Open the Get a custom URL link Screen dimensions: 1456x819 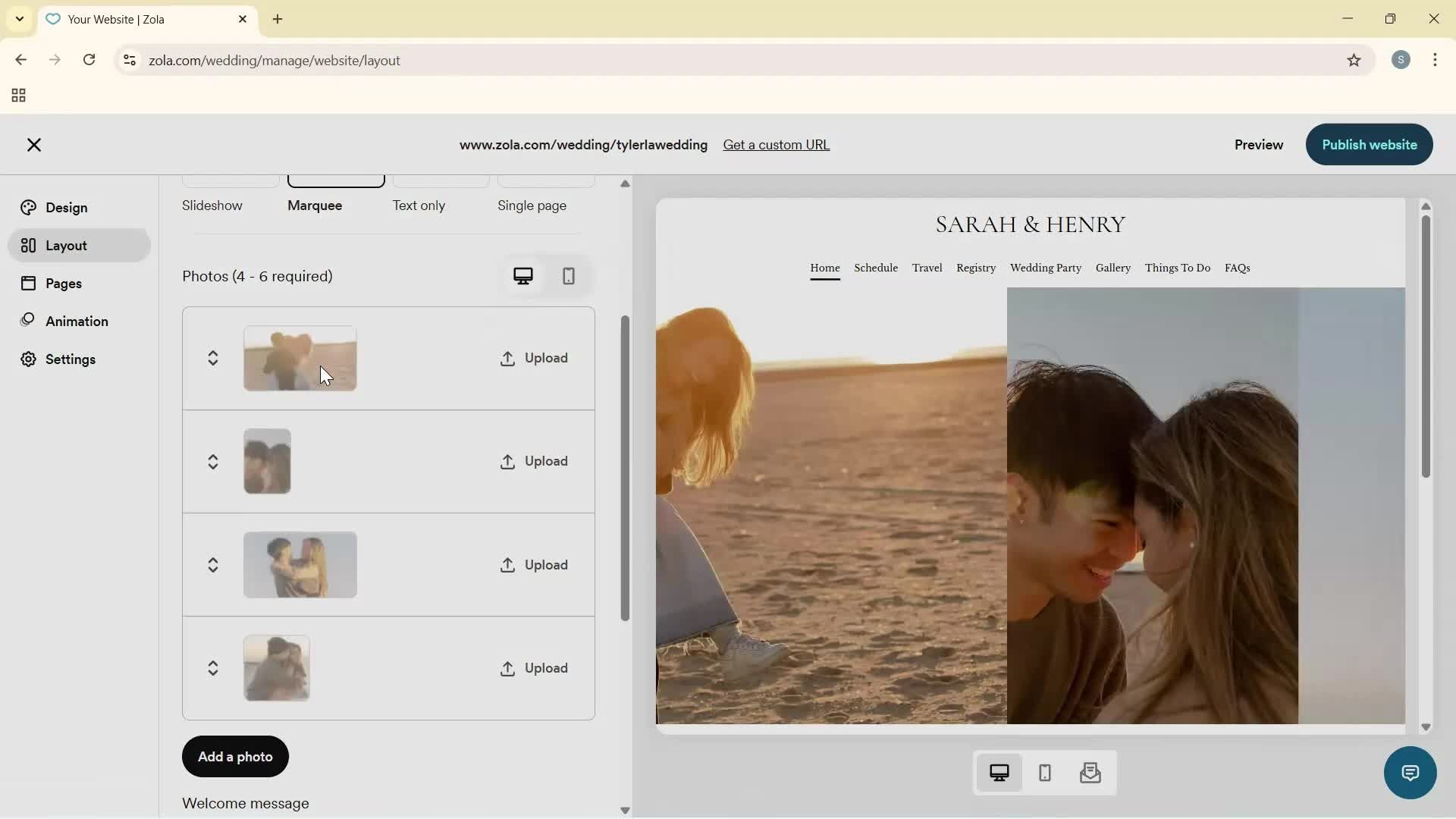(x=776, y=144)
